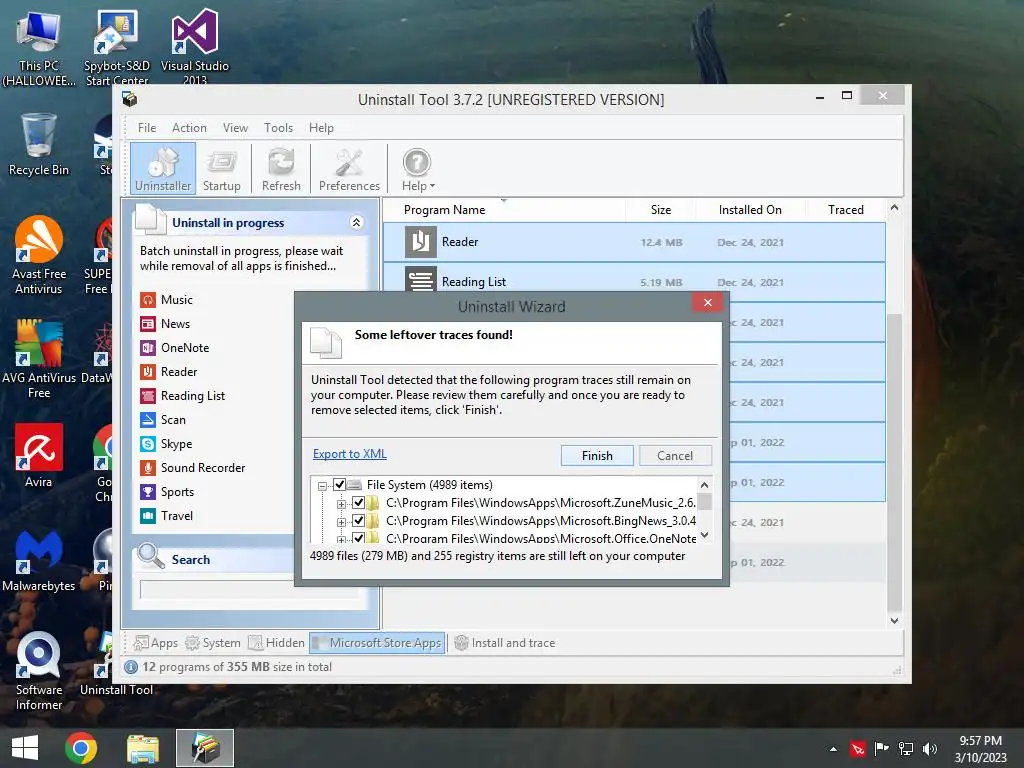Open the Malwarebytes desktop shortcut
The width and height of the screenshot is (1024, 768).
(39, 560)
